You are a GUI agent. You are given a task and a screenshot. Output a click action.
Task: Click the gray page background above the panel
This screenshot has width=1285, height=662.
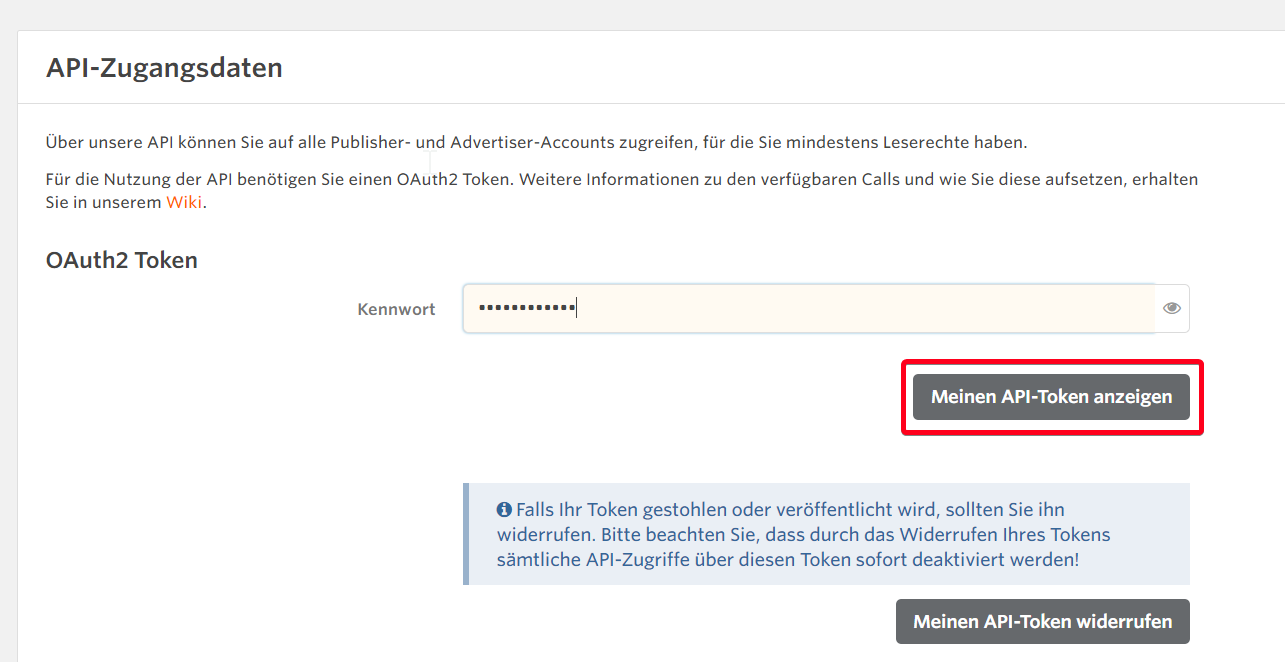640,14
